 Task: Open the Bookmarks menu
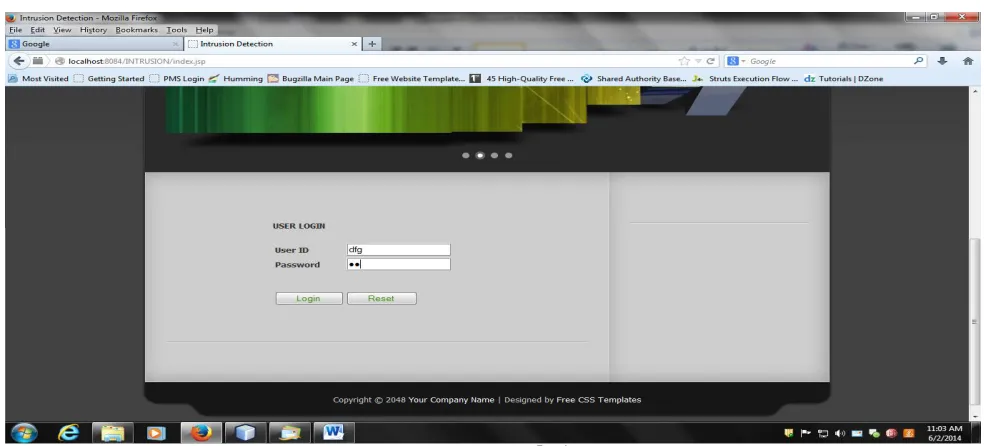coord(137,29)
